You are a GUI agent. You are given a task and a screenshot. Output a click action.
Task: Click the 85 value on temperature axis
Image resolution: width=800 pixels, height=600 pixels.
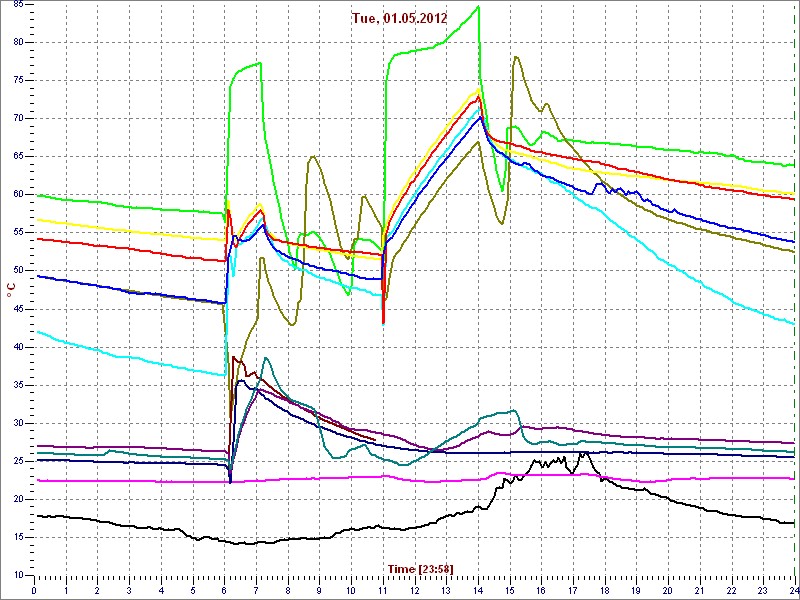point(19,41)
